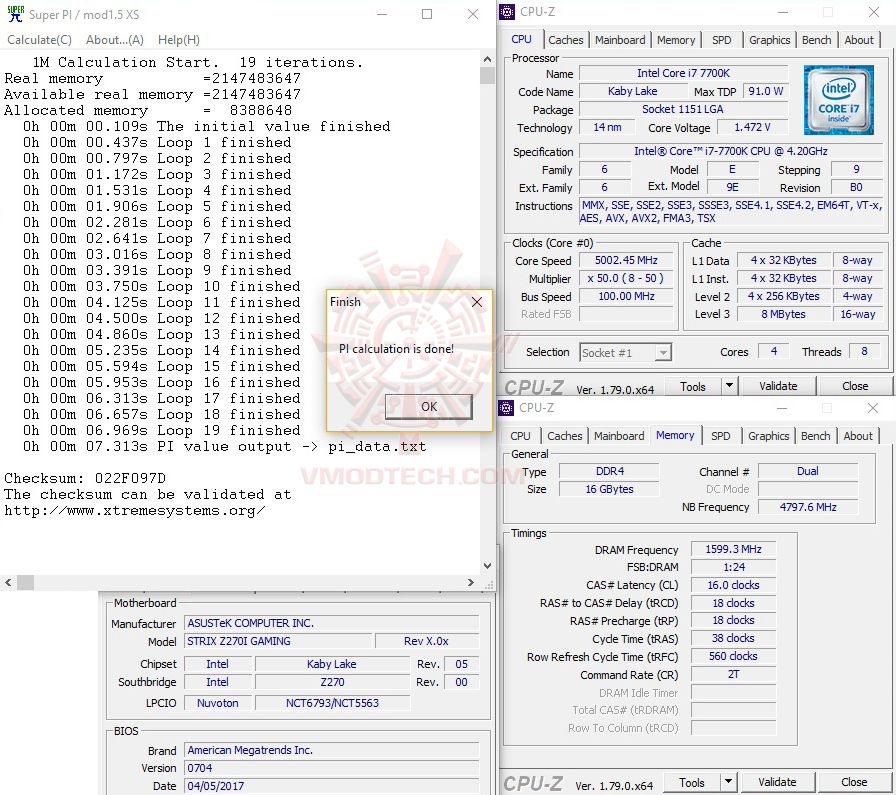896x795 pixels.
Task: Select the About tab in top CPU-Z
Action: pos(859,40)
